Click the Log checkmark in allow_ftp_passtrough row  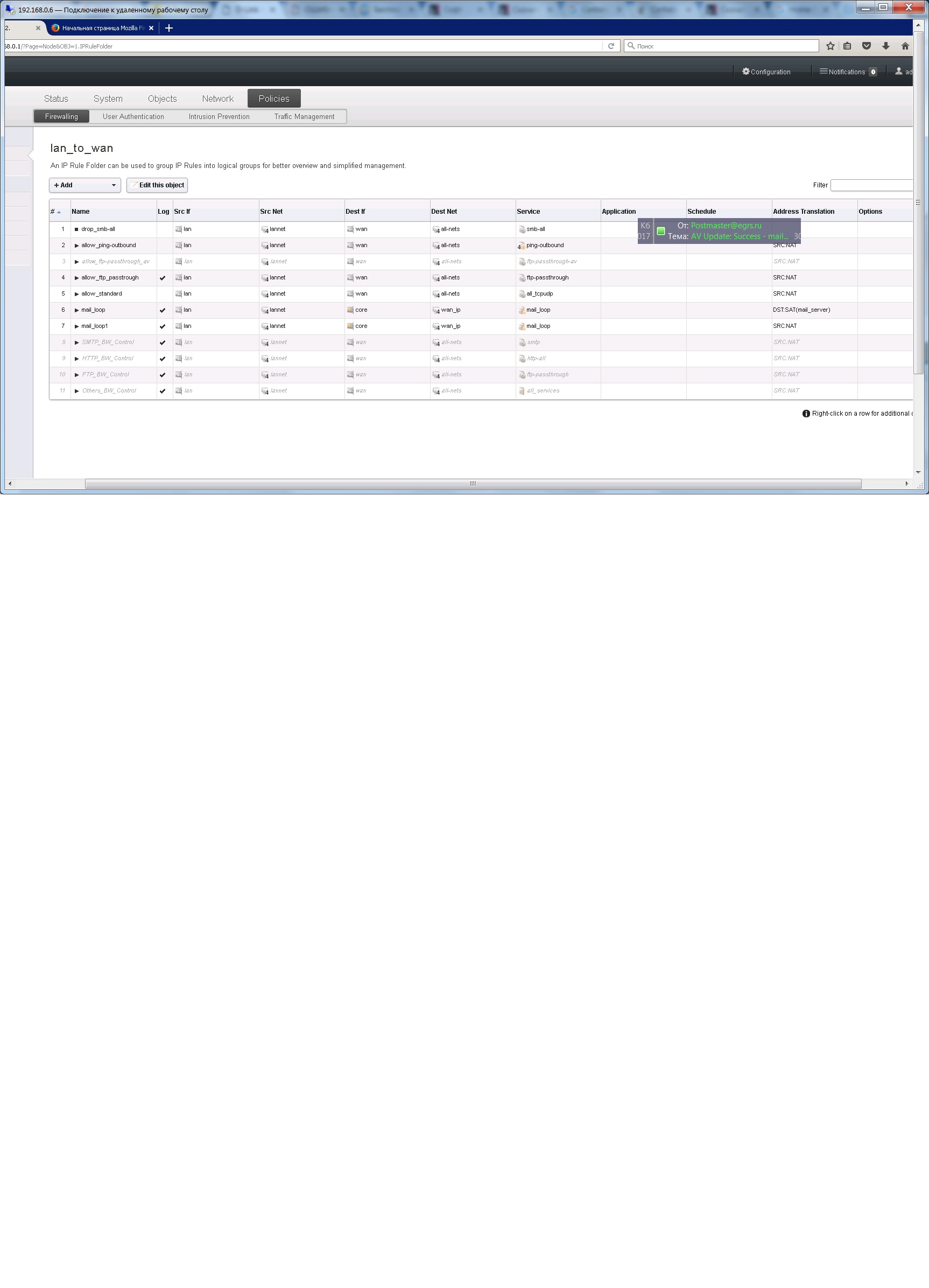coord(163,278)
